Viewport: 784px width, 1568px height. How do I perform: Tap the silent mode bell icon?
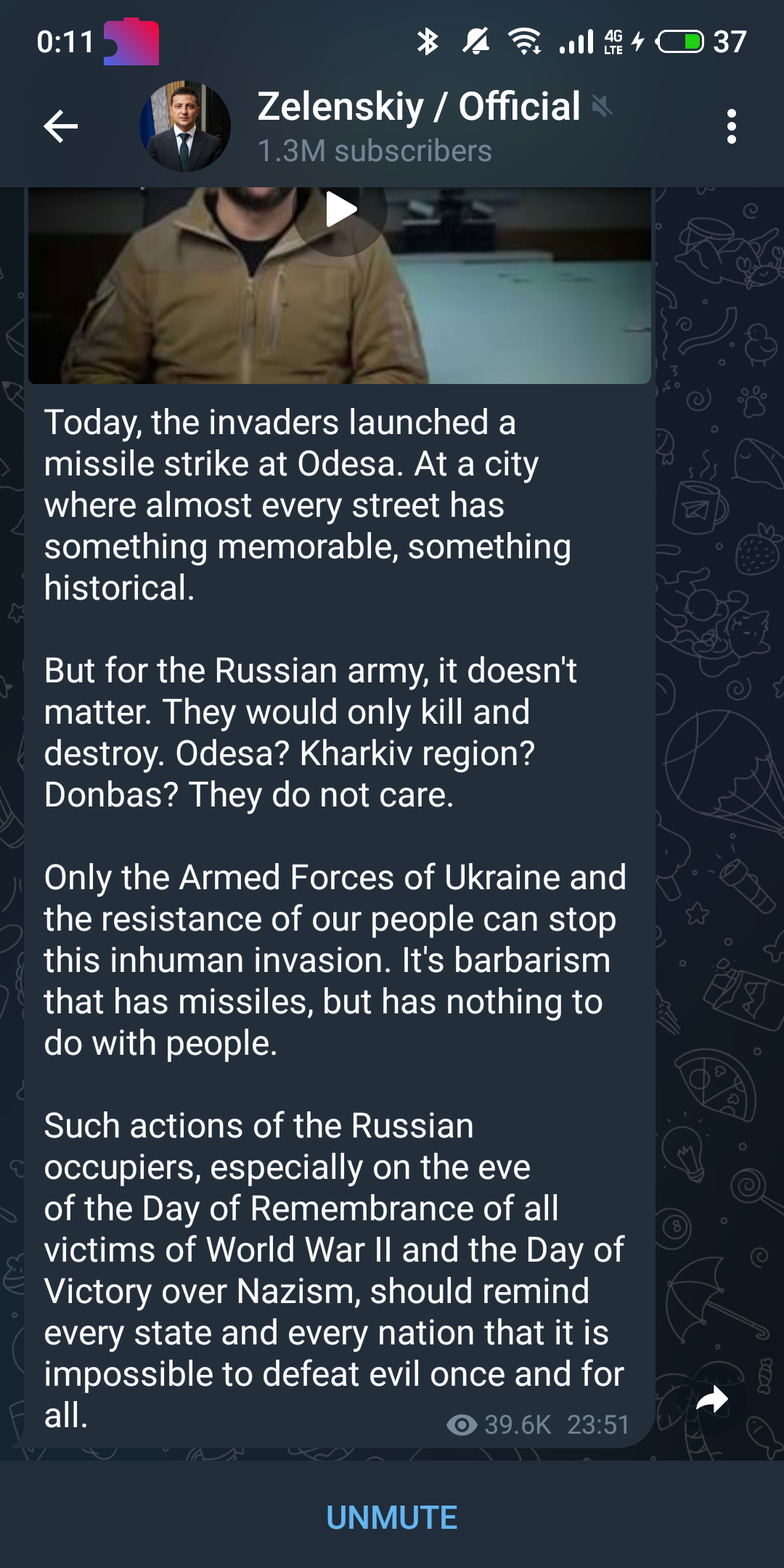(x=476, y=41)
